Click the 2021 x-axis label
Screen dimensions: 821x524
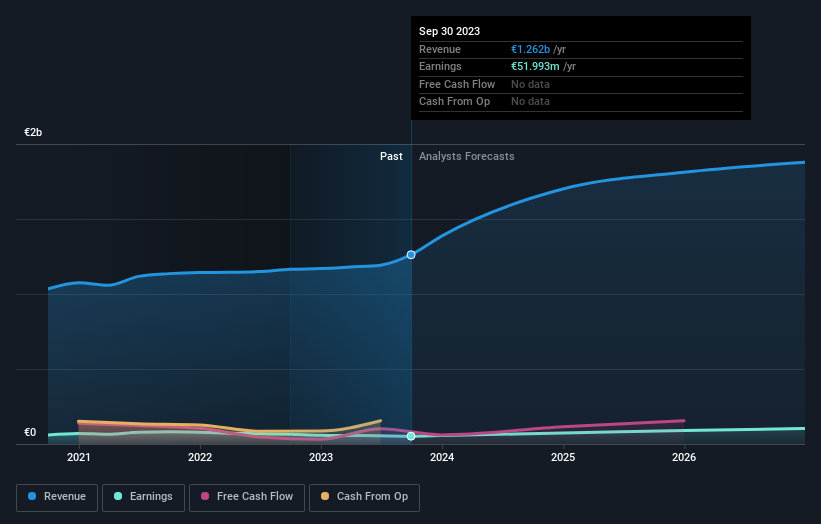point(79,458)
